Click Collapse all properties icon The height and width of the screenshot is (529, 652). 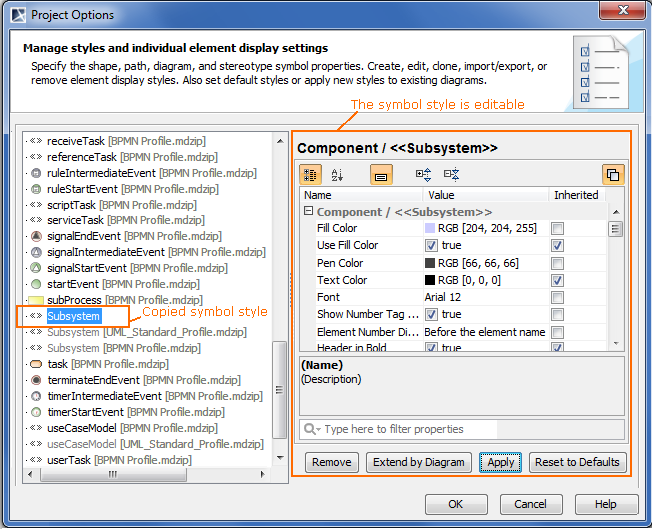451,175
